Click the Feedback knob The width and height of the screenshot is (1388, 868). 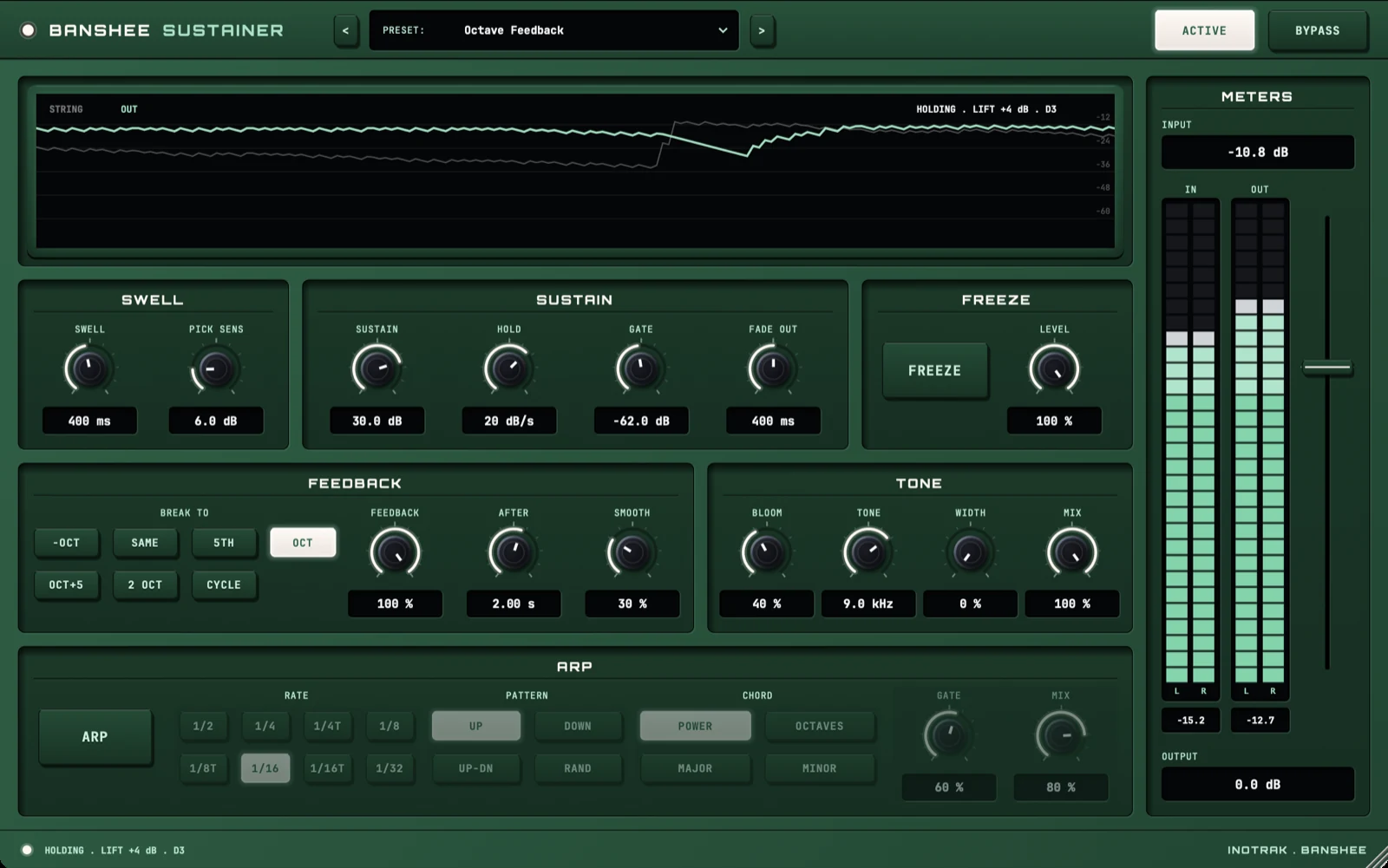click(x=395, y=552)
